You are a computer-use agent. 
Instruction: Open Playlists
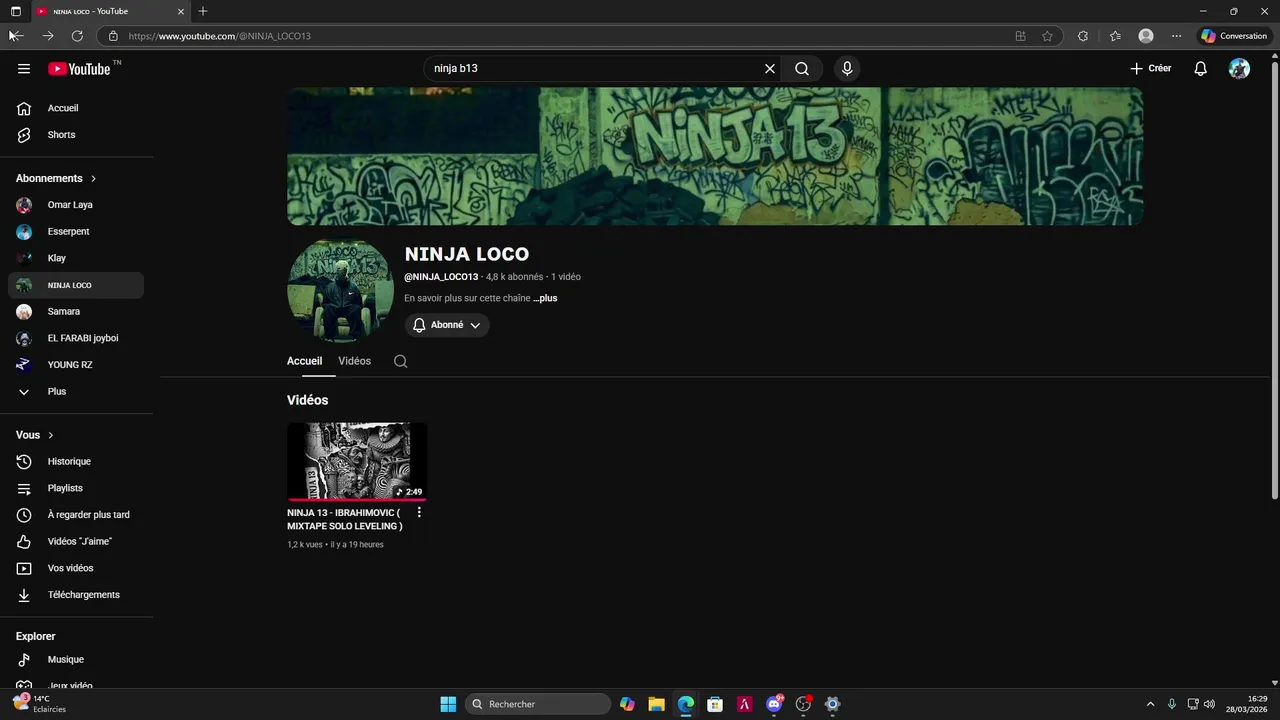pos(76,488)
